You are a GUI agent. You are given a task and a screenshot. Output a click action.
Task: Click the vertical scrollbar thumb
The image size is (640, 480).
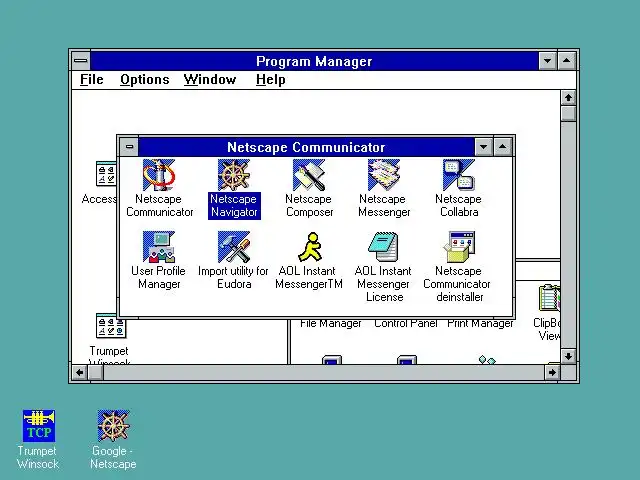568,113
